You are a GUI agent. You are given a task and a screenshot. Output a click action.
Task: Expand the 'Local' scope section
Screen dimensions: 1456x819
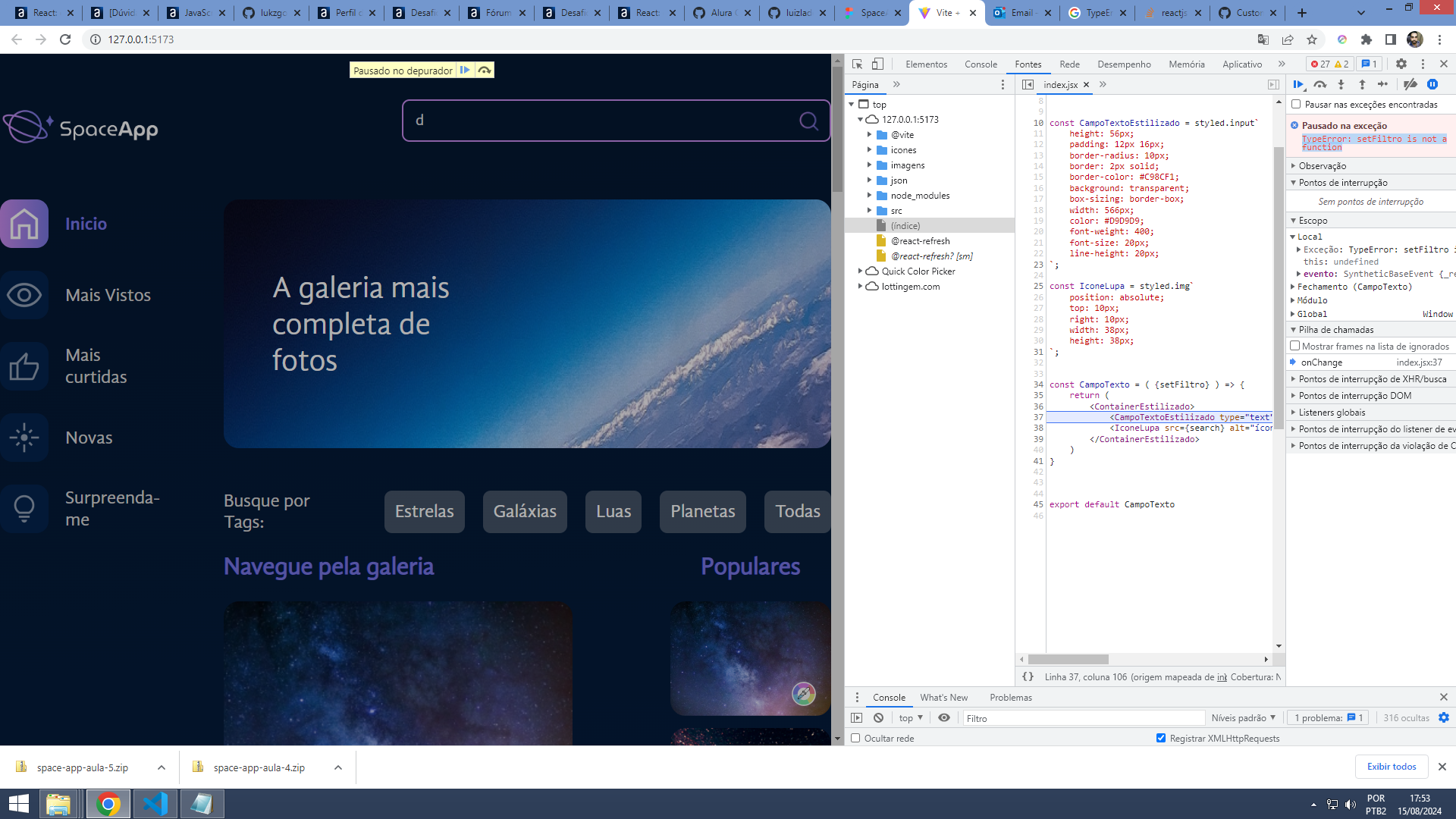pyautogui.click(x=1293, y=236)
